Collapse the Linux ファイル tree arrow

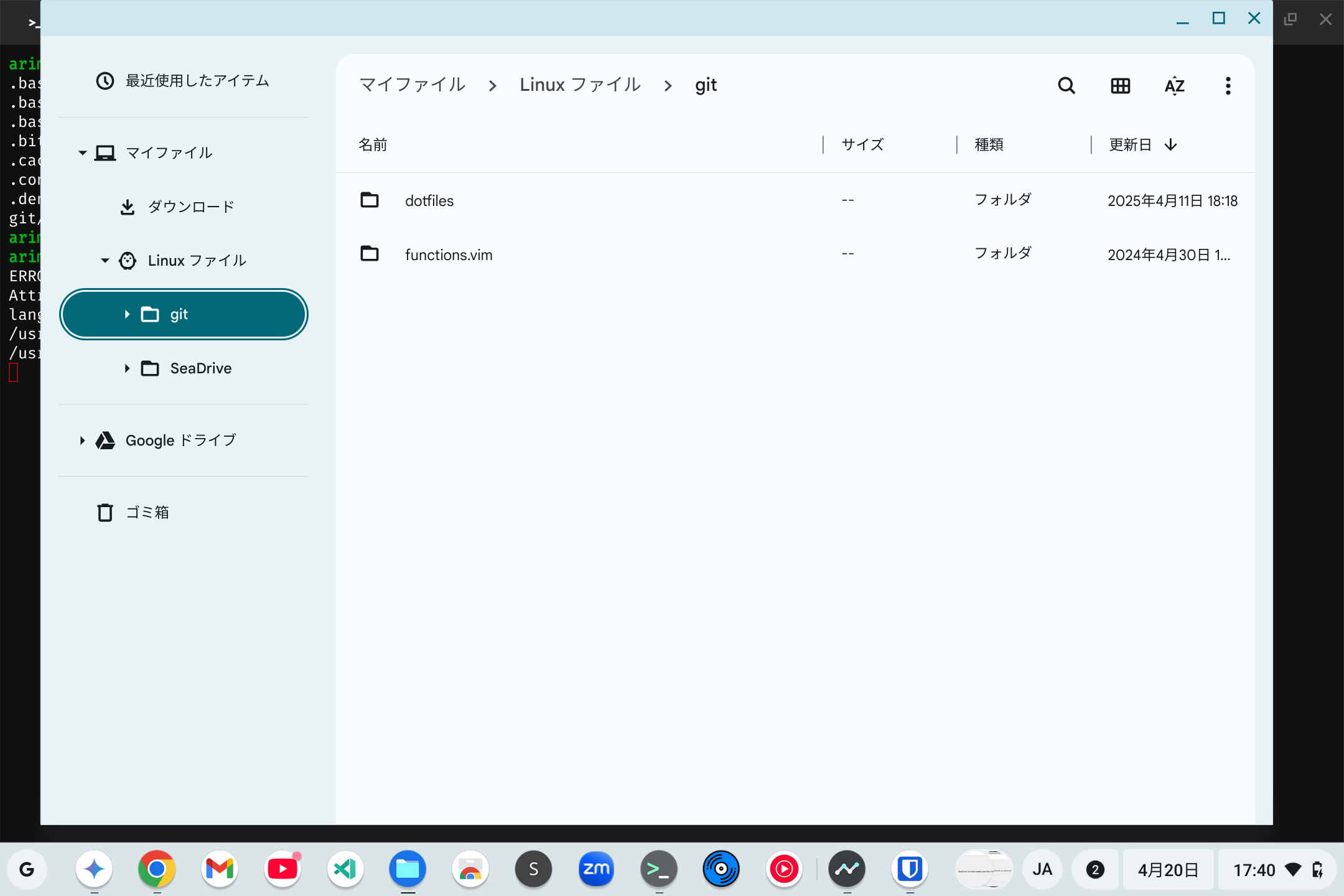(105, 261)
